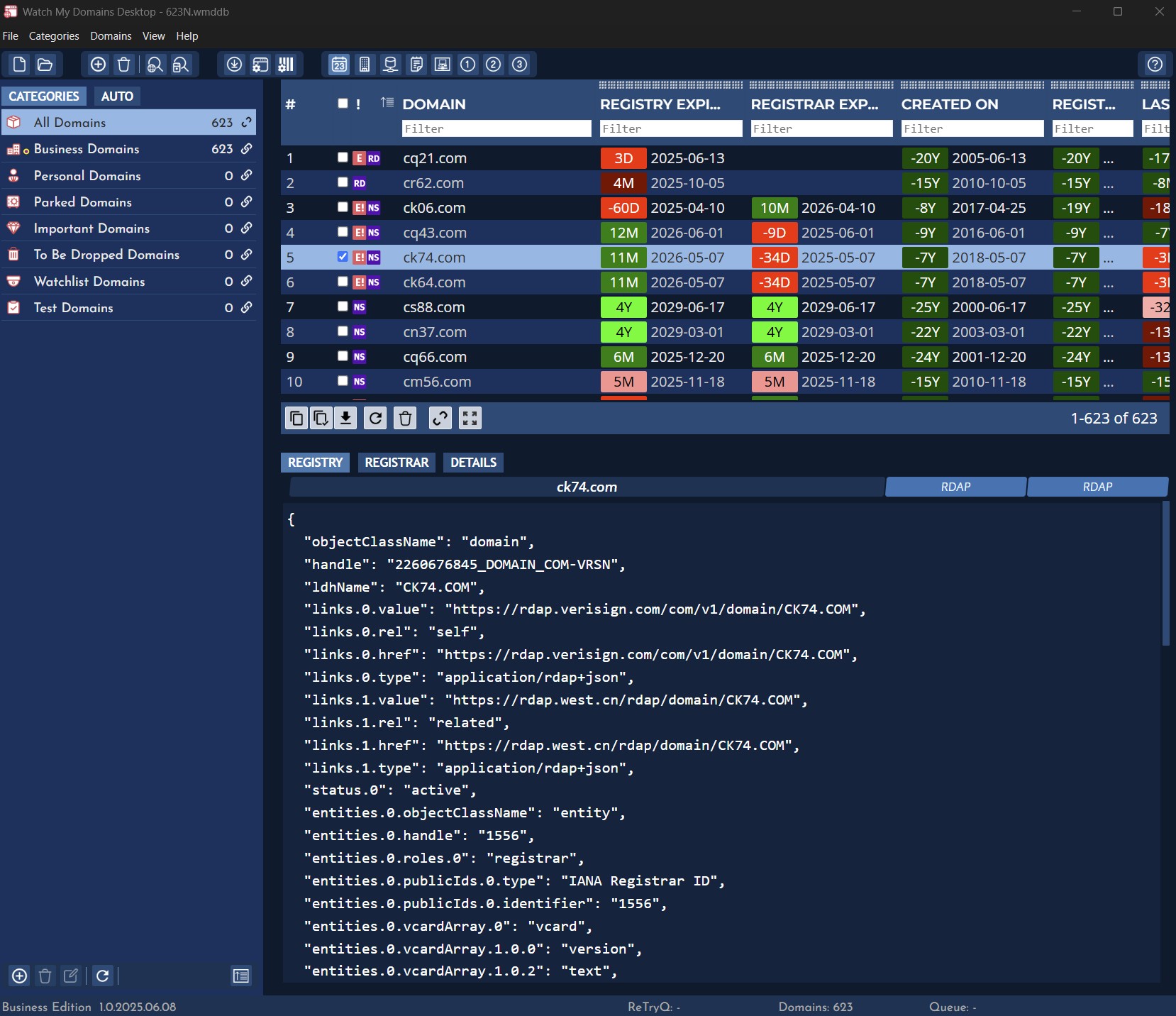This screenshot has width=1176, height=1016.
Task: Select the To Be Dropped Domains category
Action: click(x=128, y=255)
